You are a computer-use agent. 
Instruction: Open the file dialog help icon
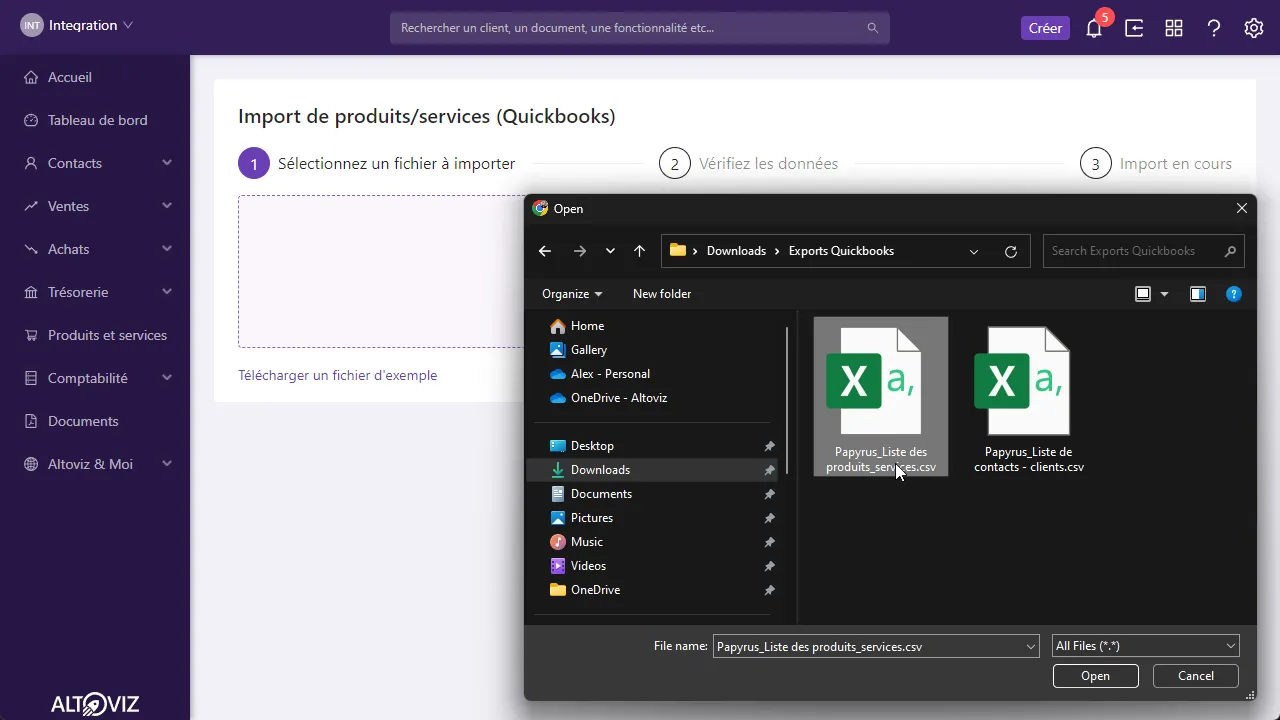[1234, 294]
